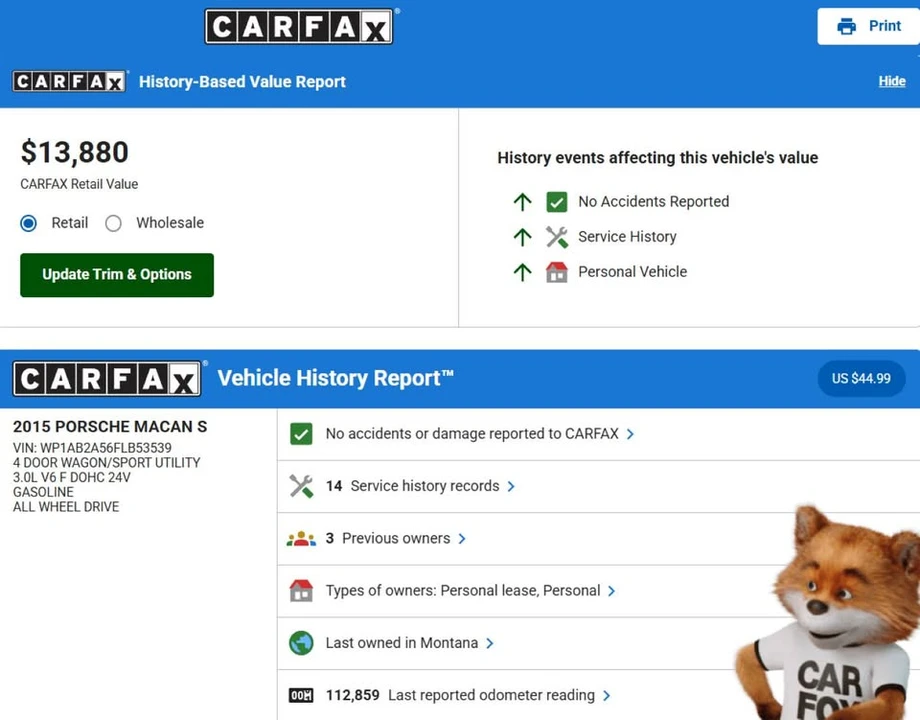This screenshot has height=720, width=920.
Task: Click green check icon for no accidents or damage
Action: [x=301, y=434]
